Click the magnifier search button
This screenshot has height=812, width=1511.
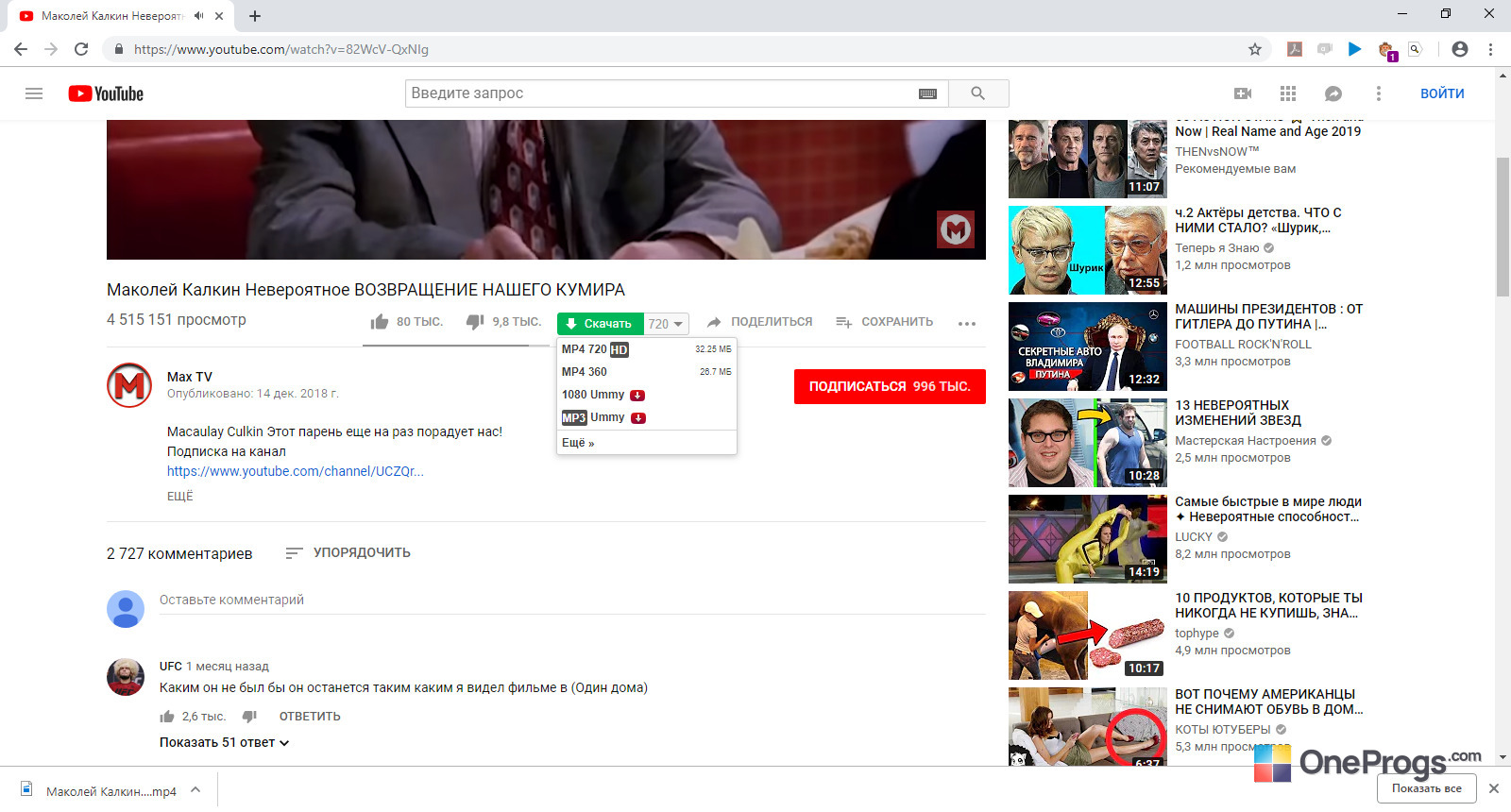click(977, 93)
